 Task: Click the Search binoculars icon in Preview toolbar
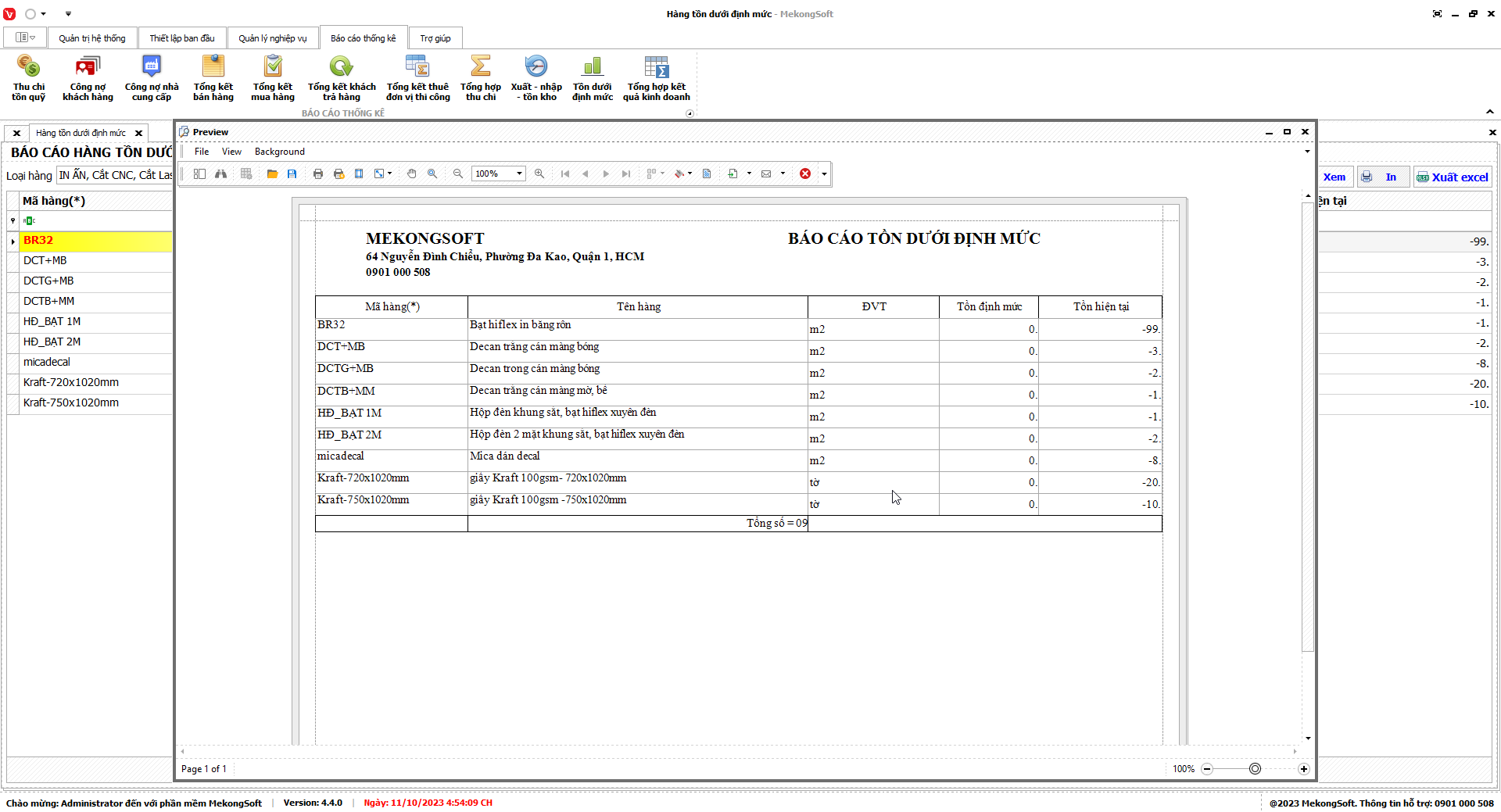[221, 173]
